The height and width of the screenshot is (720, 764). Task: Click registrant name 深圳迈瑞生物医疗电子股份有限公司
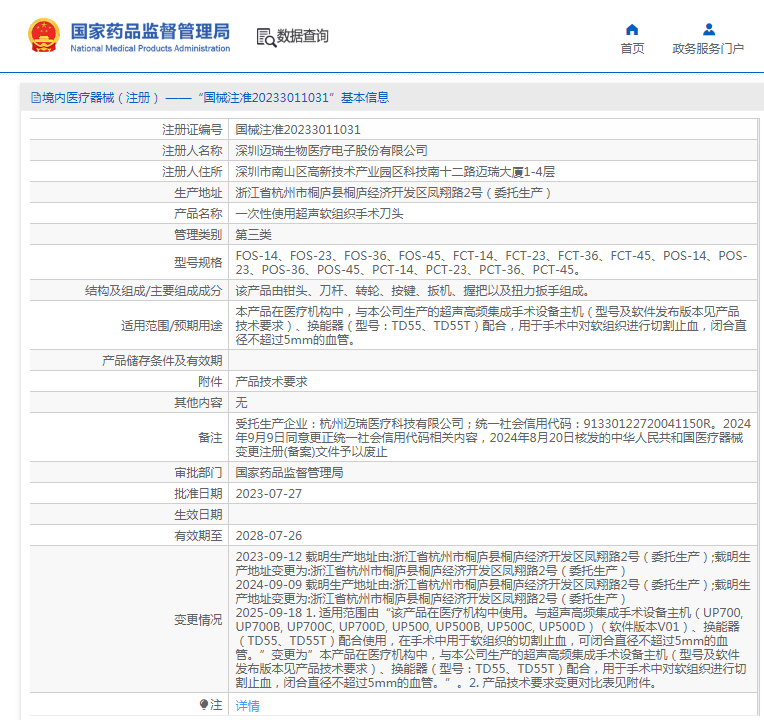pyautogui.click(x=331, y=151)
